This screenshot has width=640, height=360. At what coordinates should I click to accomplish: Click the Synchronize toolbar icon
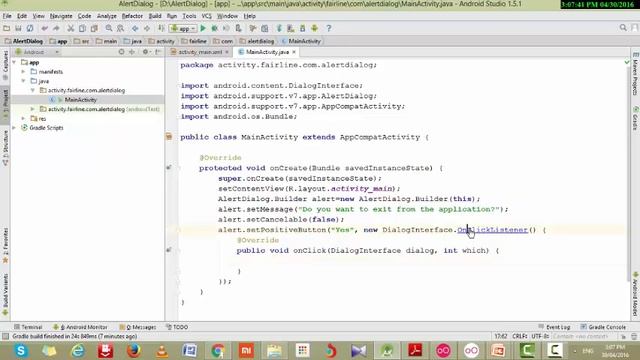coord(30,28)
